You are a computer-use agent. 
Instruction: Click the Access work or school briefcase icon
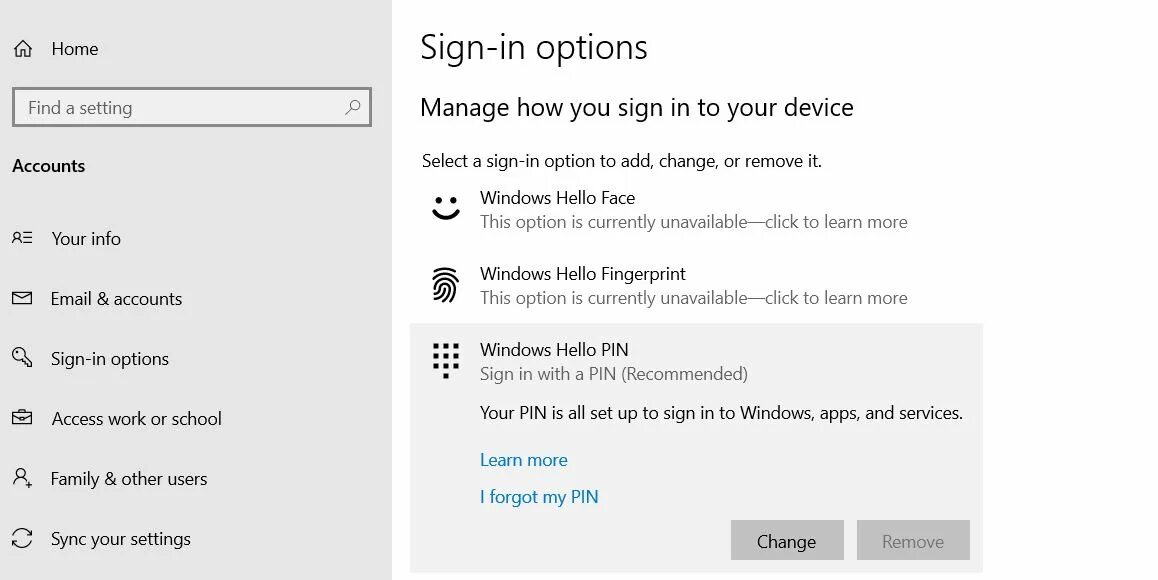coord(22,418)
